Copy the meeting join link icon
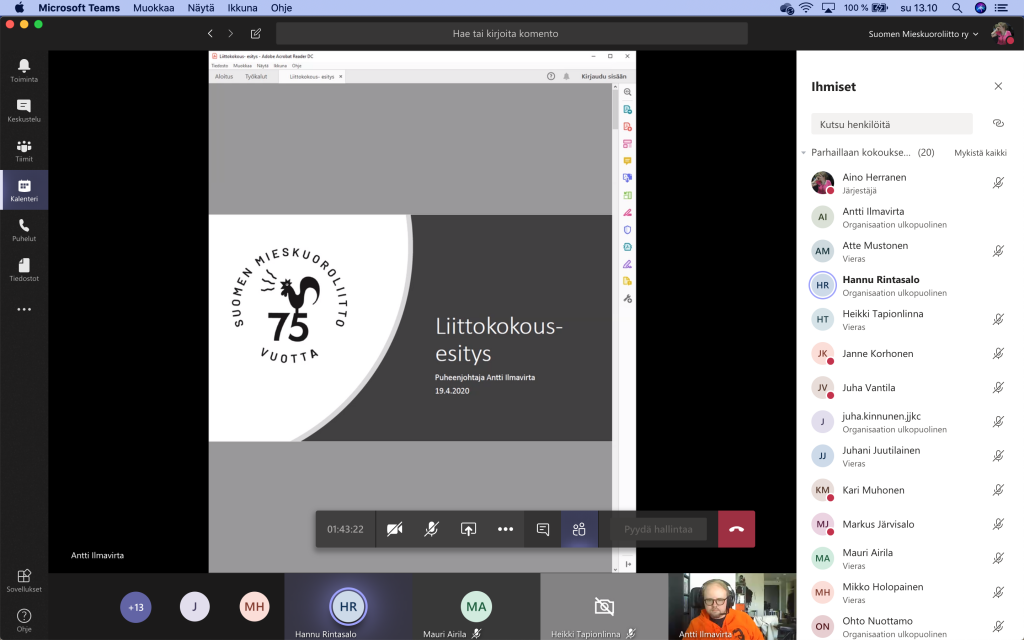The image size is (1024, 640). tap(998, 123)
